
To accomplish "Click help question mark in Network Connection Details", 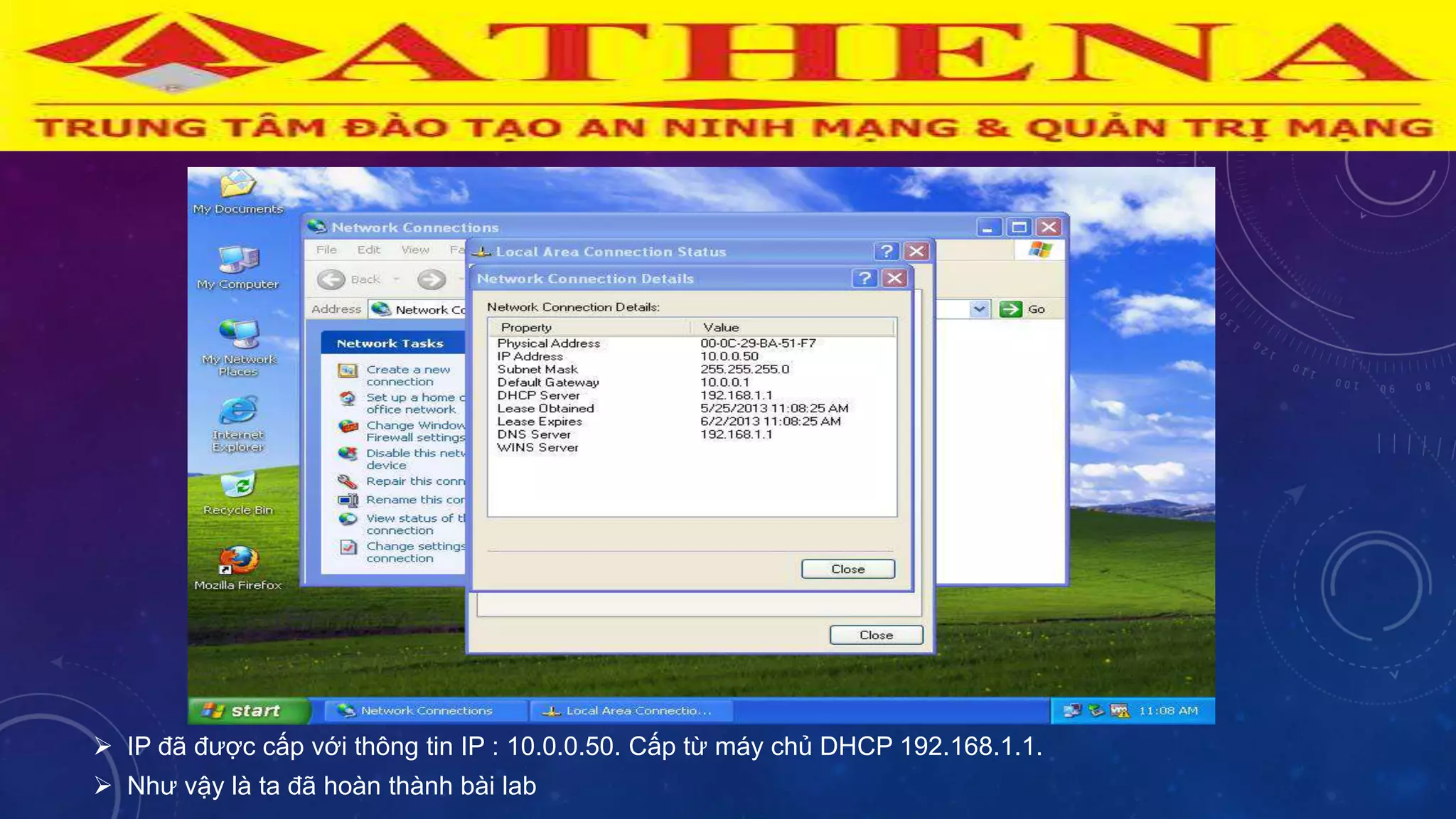I will pyautogui.click(x=864, y=278).
